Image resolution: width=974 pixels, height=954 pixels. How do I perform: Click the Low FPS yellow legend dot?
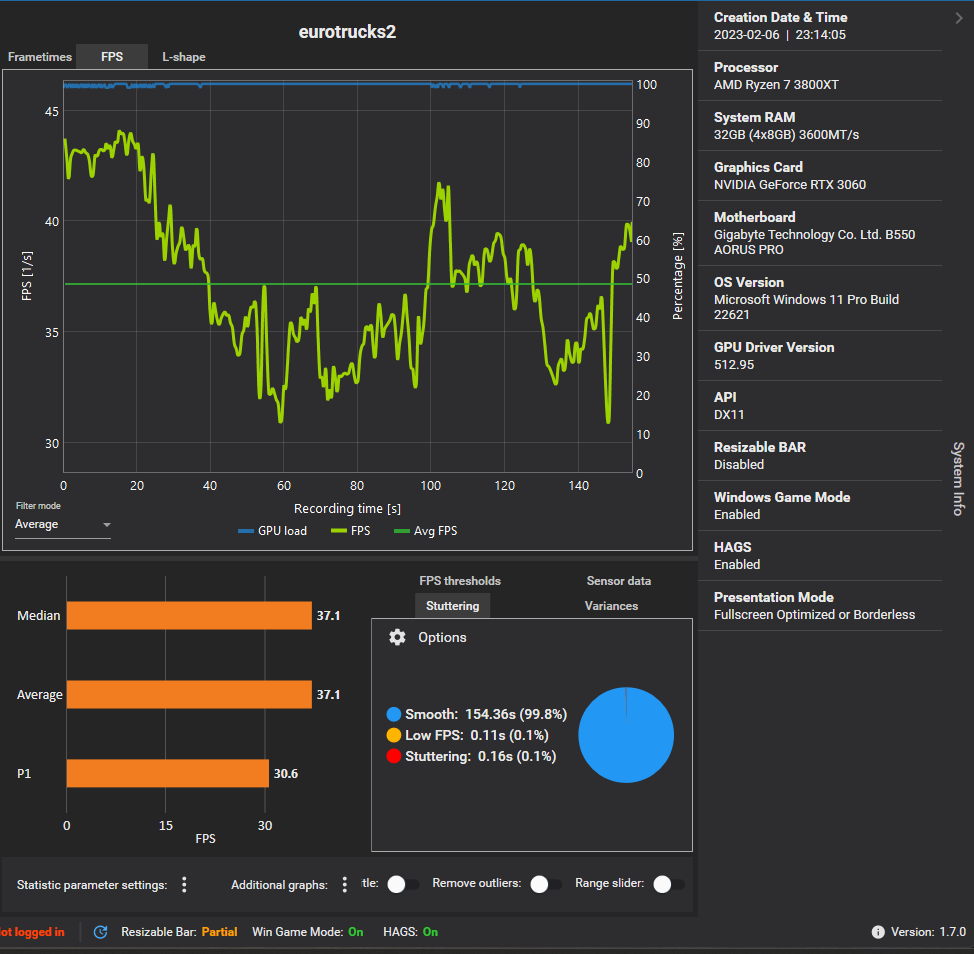point(394,735)
